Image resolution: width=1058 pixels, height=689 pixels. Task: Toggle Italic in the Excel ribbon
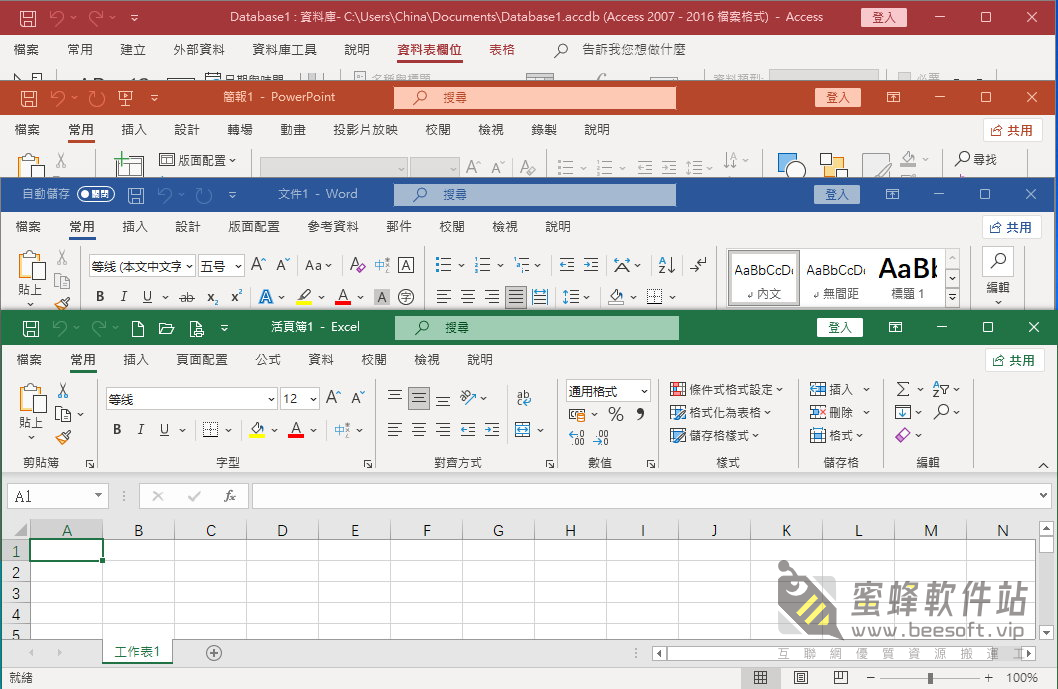tap(141, 429)
